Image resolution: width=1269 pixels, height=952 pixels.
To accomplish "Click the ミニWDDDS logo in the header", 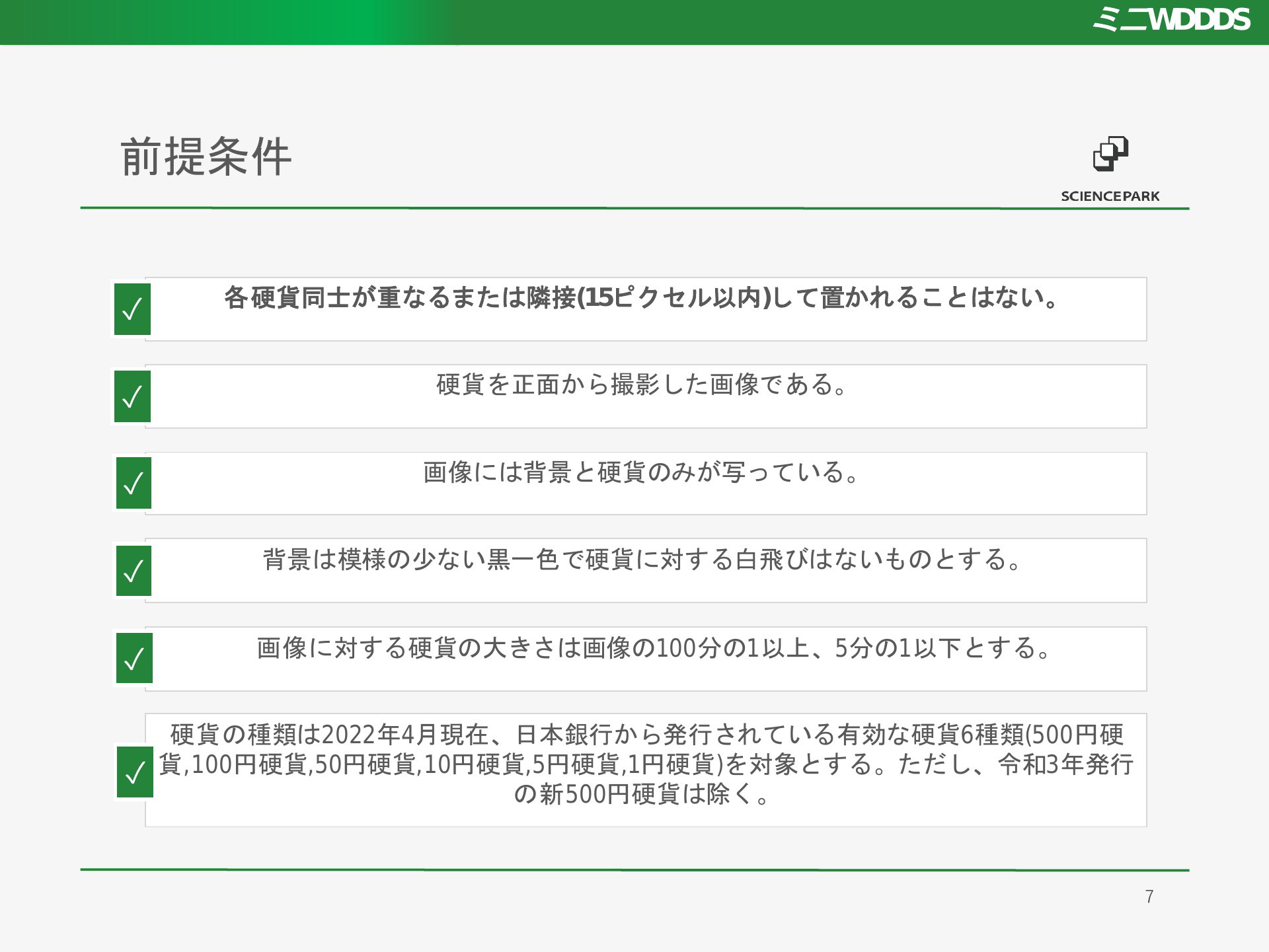I will click(1171, 20).
